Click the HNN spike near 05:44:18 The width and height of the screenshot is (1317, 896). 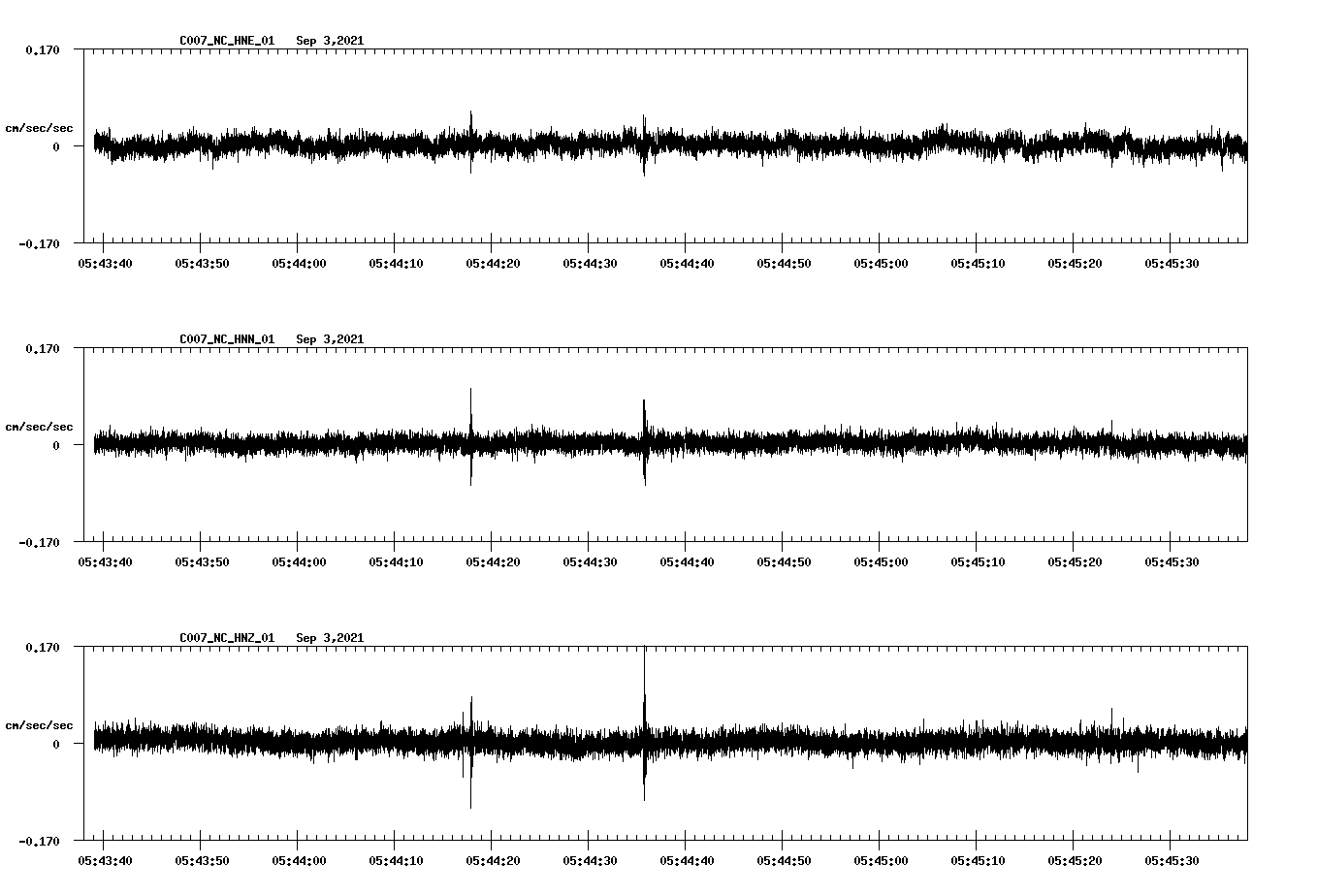[x=471, y=436]
